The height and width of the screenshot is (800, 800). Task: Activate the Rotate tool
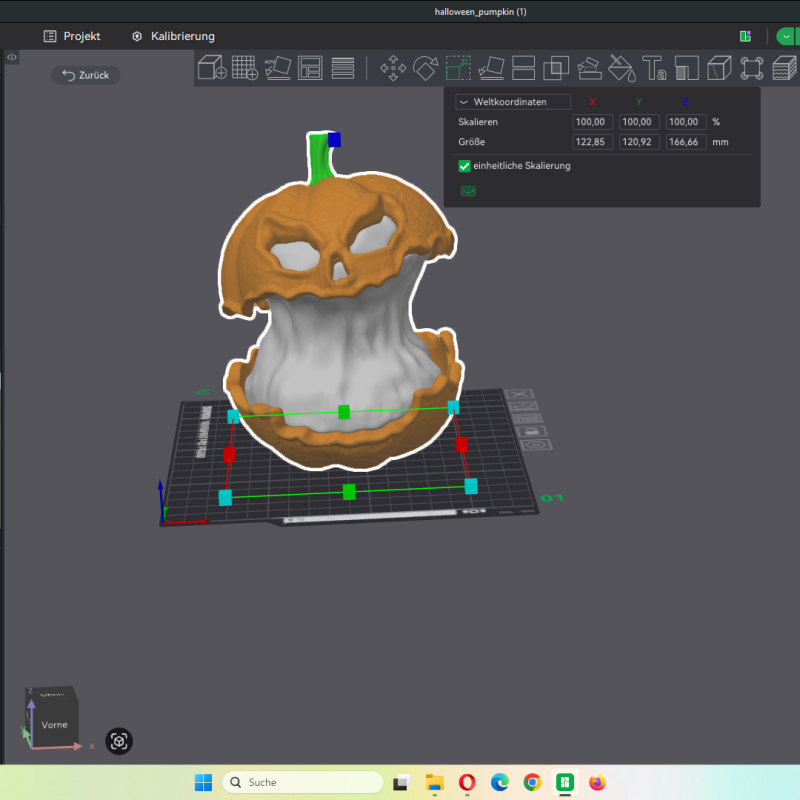pos(426,68)
